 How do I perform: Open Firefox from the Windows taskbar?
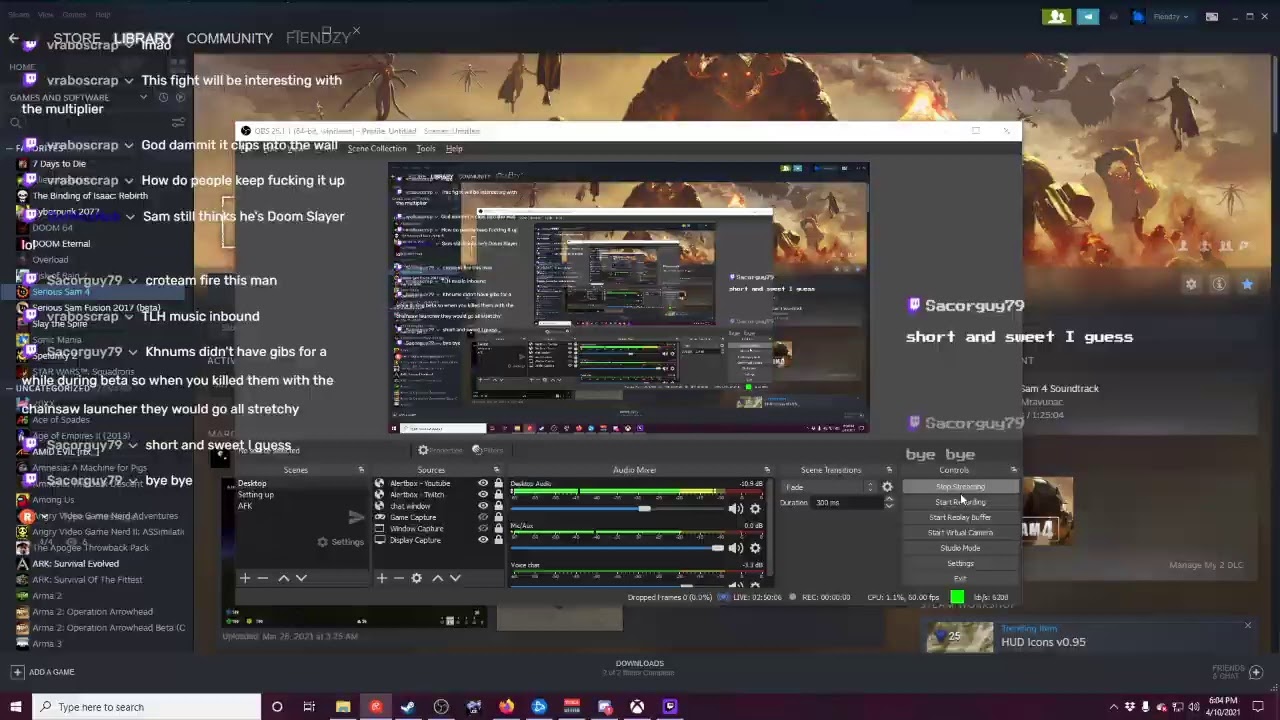(507, 707)
